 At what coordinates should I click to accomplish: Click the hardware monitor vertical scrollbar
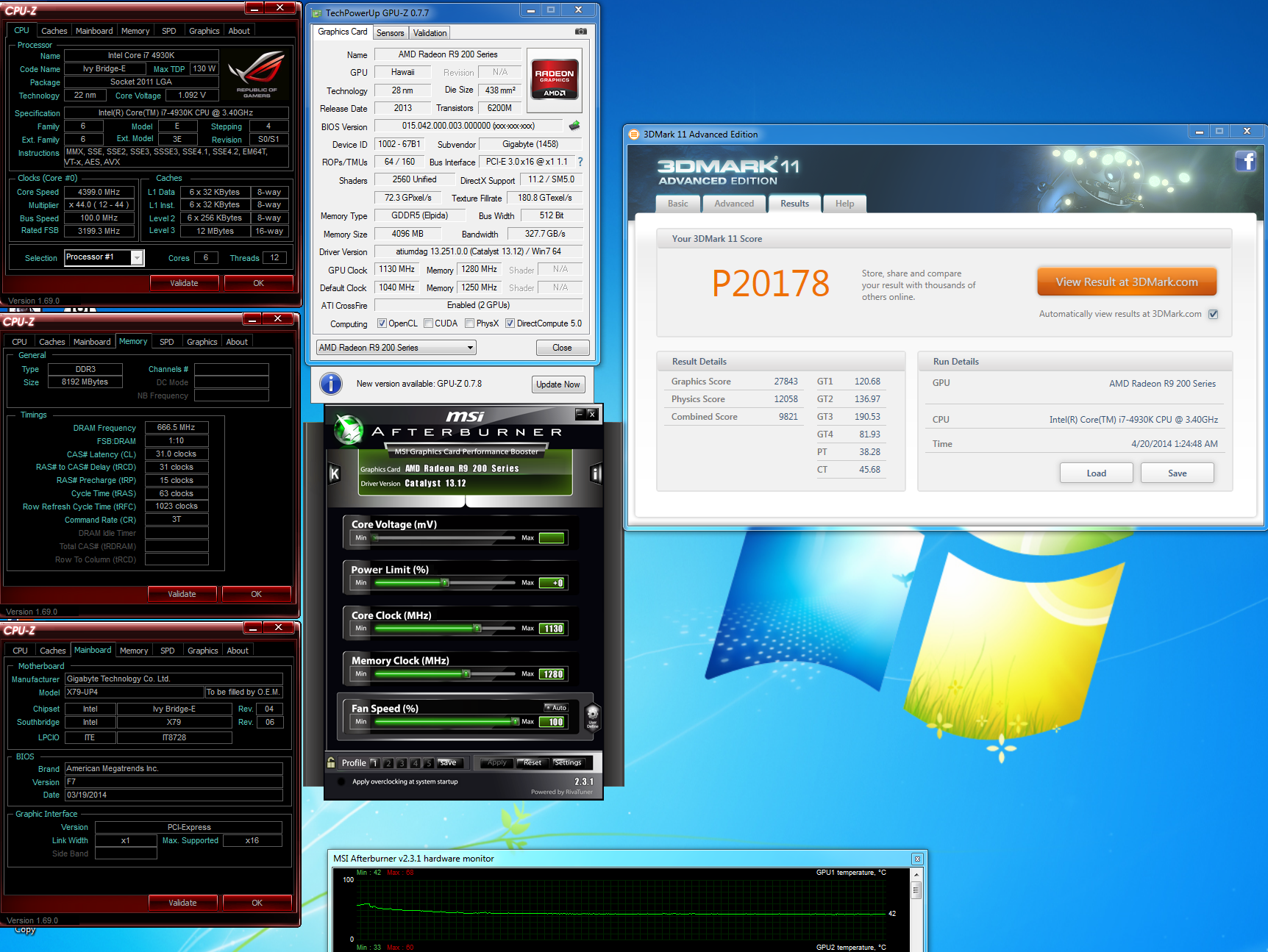[x=916, y=910]
